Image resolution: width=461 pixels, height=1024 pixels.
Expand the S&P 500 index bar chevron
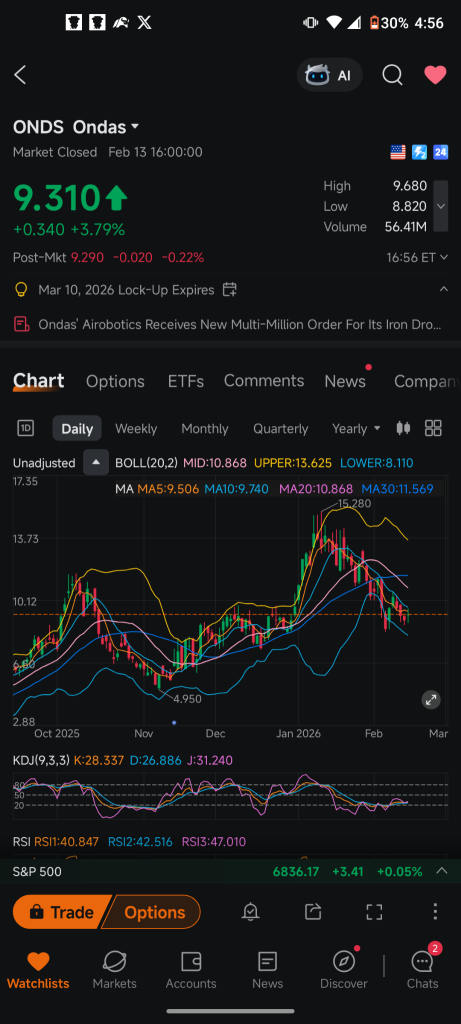[x=442, y=871]
